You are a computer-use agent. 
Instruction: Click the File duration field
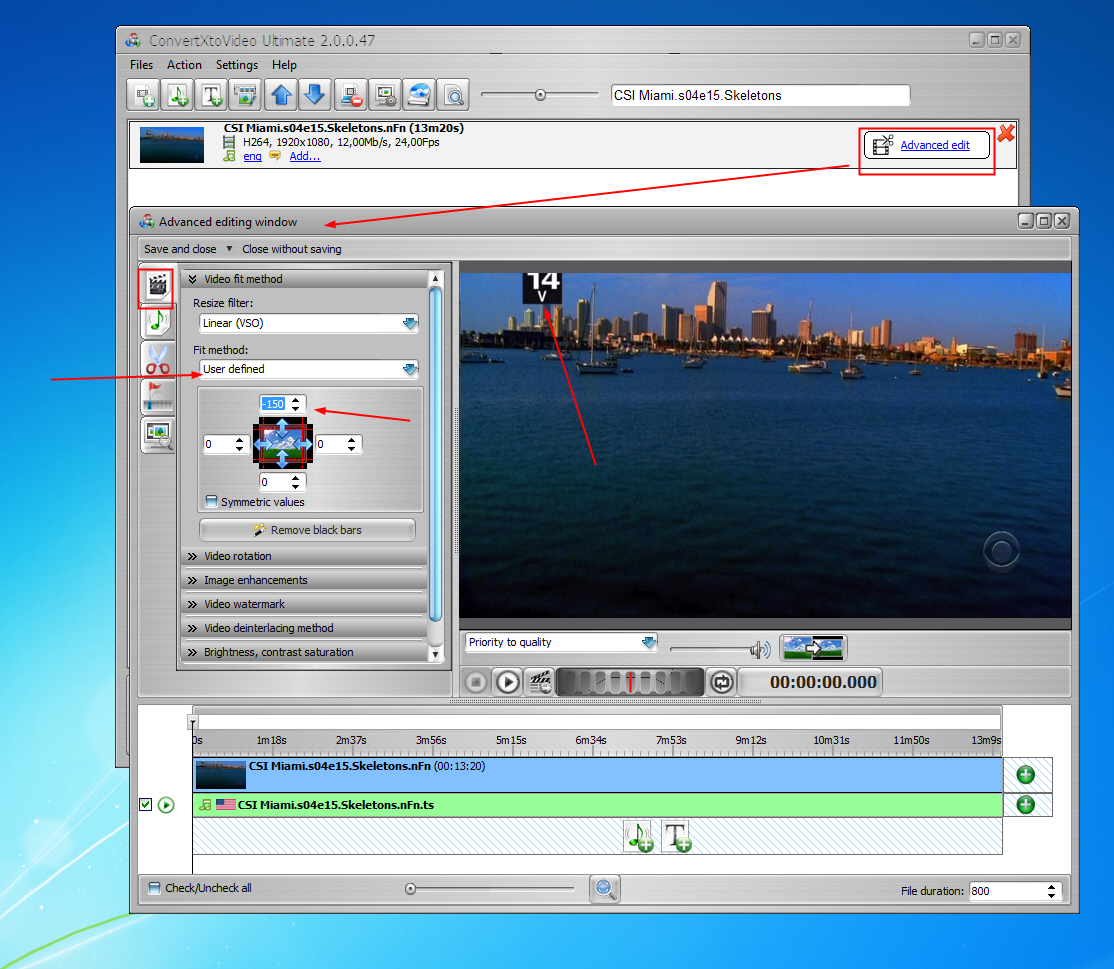coord(1007,891)
